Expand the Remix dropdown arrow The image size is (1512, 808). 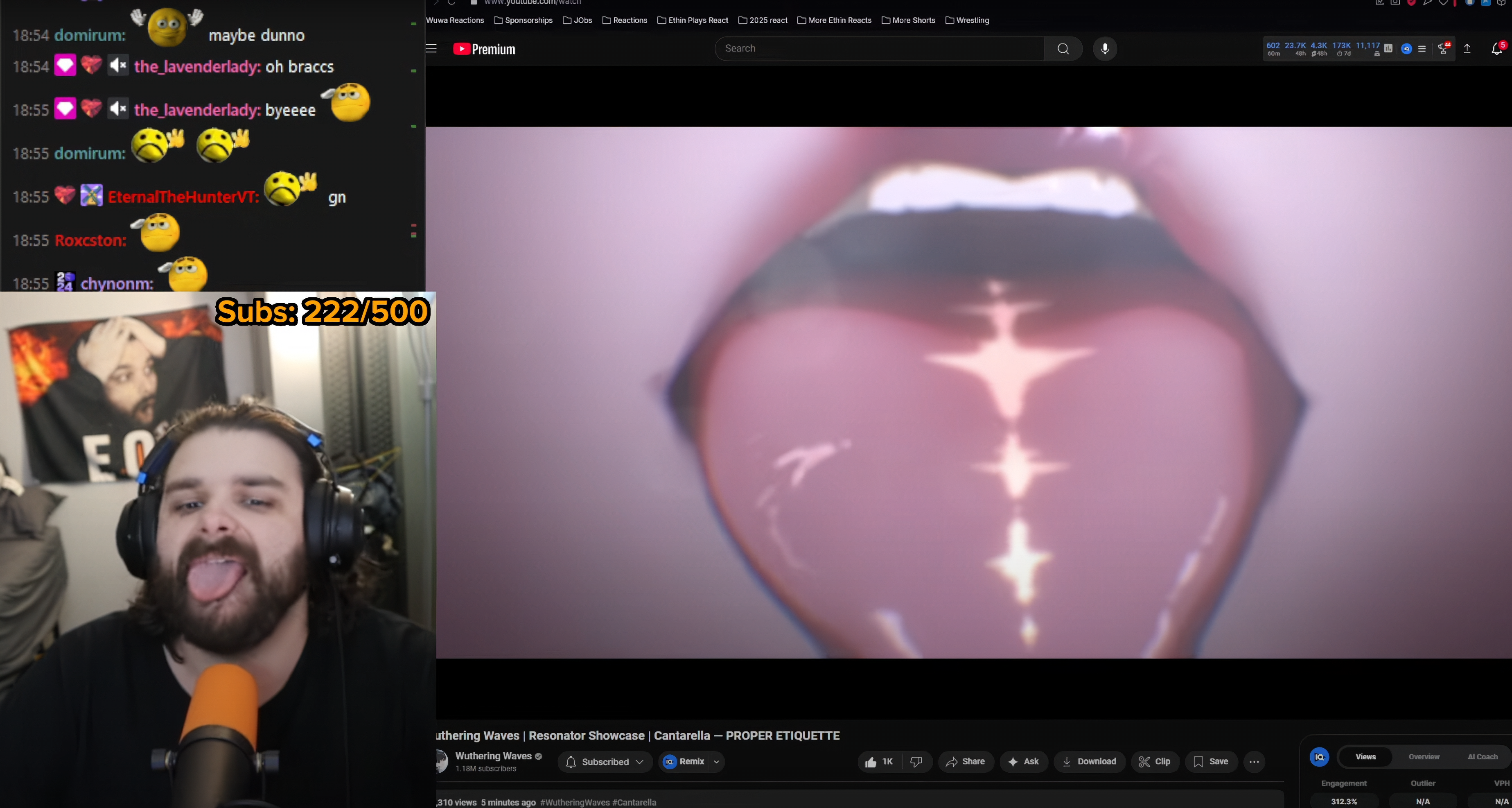tap(717, 762)
